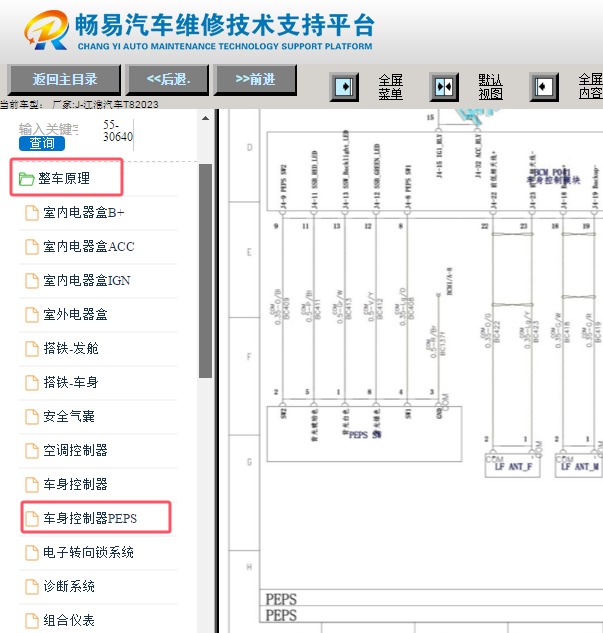The width and height of the screenshot is (603, 633).
Task: Click the page icon beside 车身控制器PEPS
Action: pos(31,518)
